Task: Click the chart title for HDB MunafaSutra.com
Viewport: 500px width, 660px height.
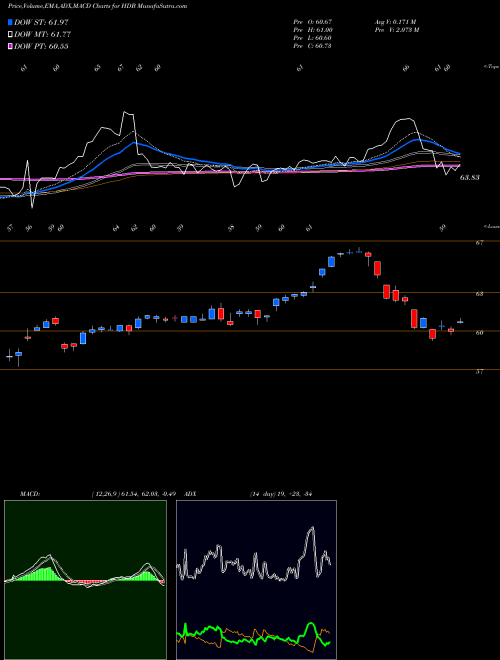Action: [x=98, y=6]
